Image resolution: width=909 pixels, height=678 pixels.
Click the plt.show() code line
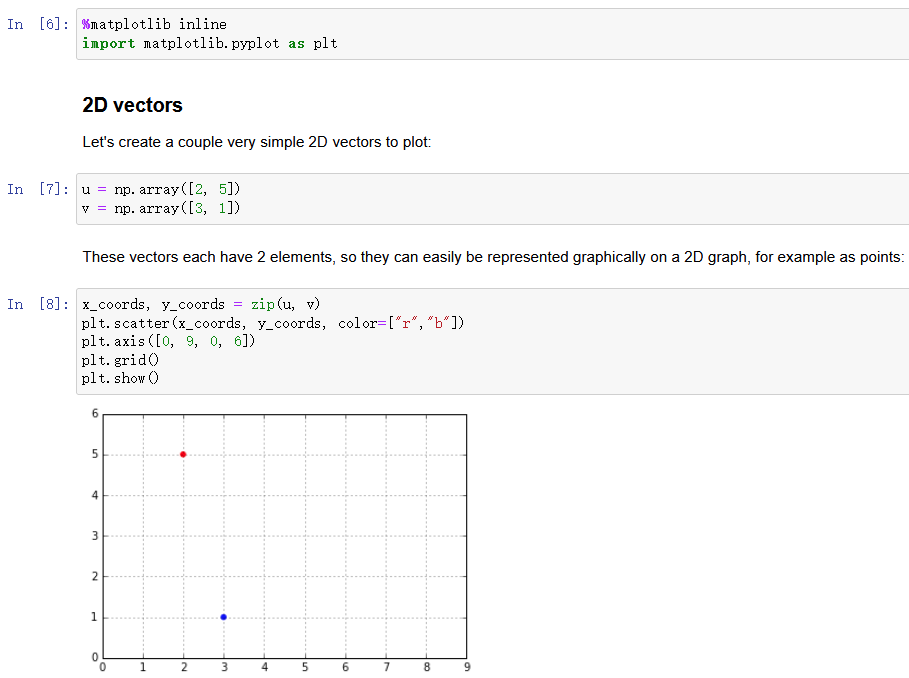click(x=120, y=378)
